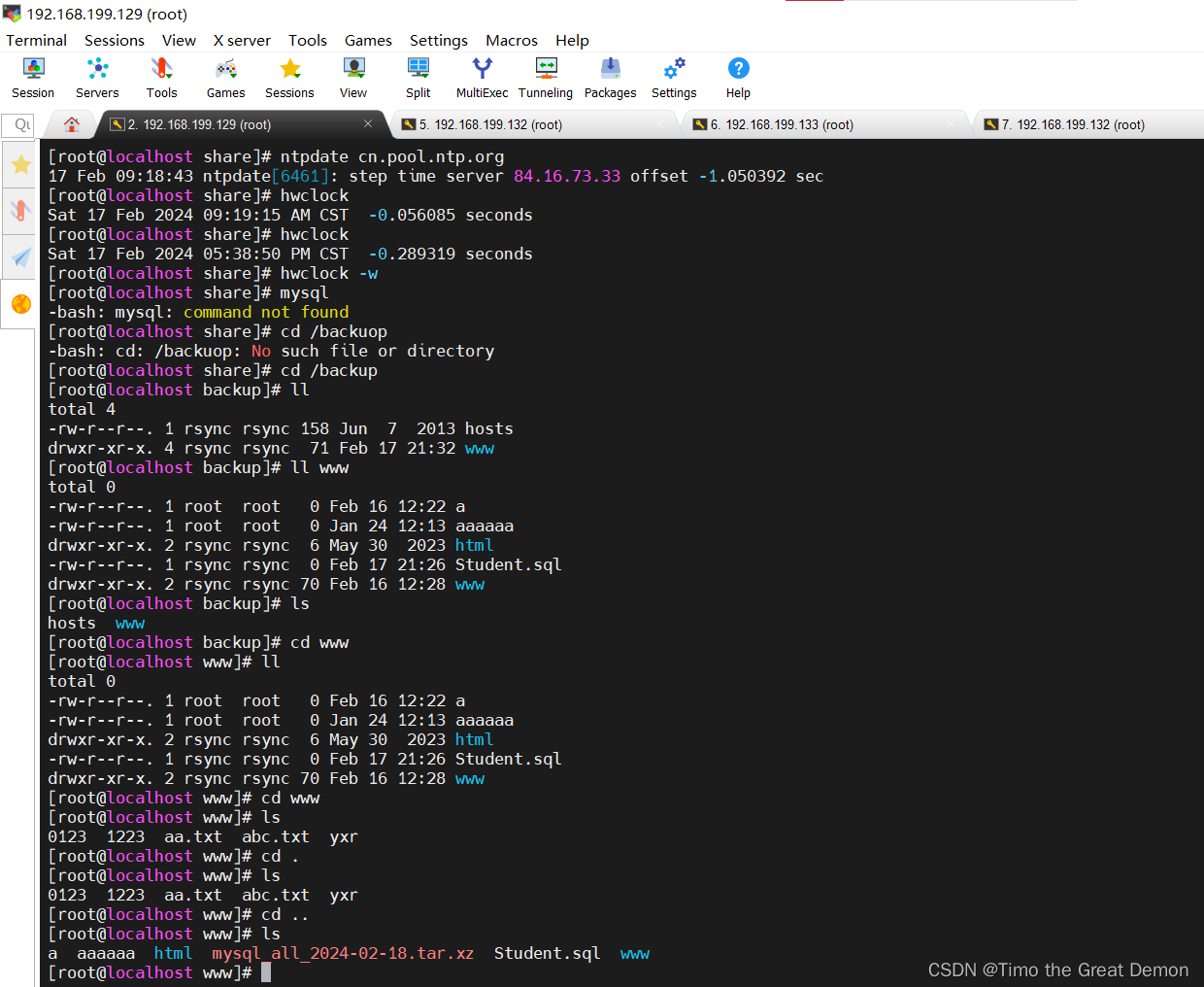Click the 'hosts' entry in the 158-byte listing row
The width and height of the screenshot is (1204, 987).
[x=489, y=428]
